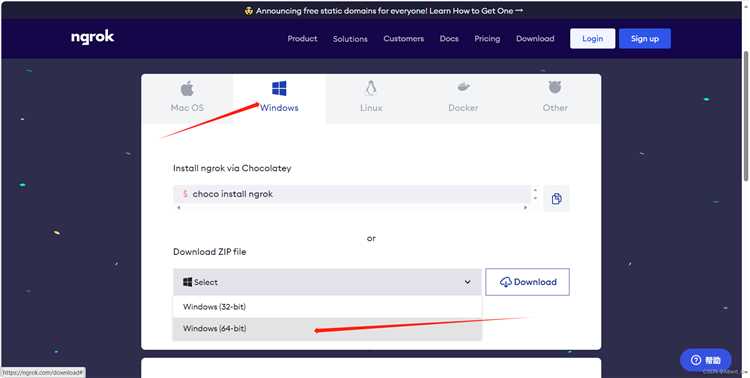Select the Windows tab
This screenshot has width=750, height=378.
(x=279, y=99)
